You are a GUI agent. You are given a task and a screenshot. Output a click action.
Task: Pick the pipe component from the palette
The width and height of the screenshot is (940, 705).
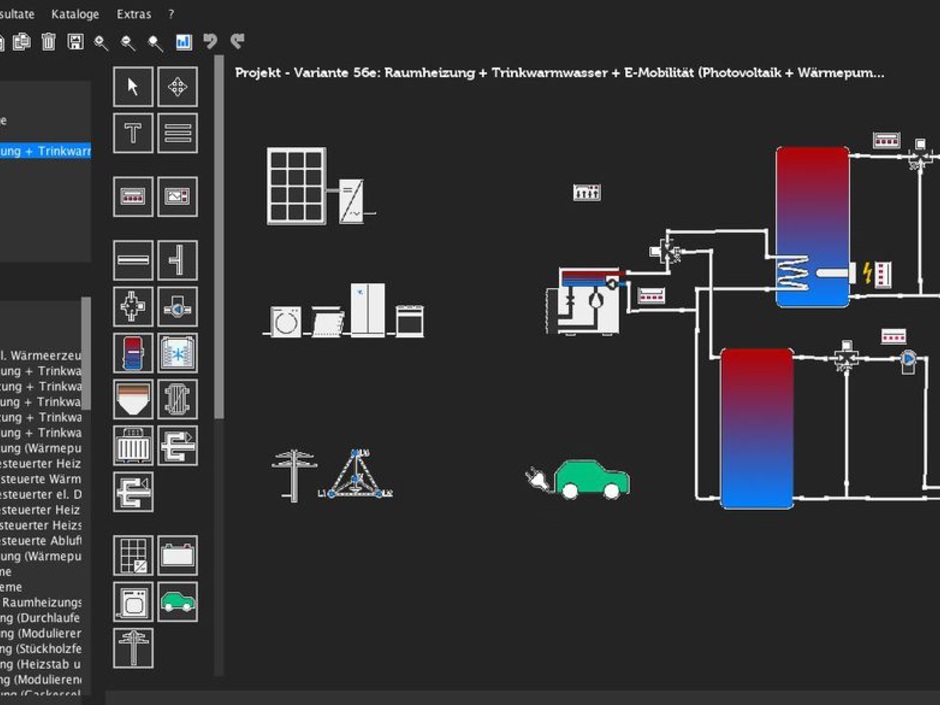click(x=133, y=260)
